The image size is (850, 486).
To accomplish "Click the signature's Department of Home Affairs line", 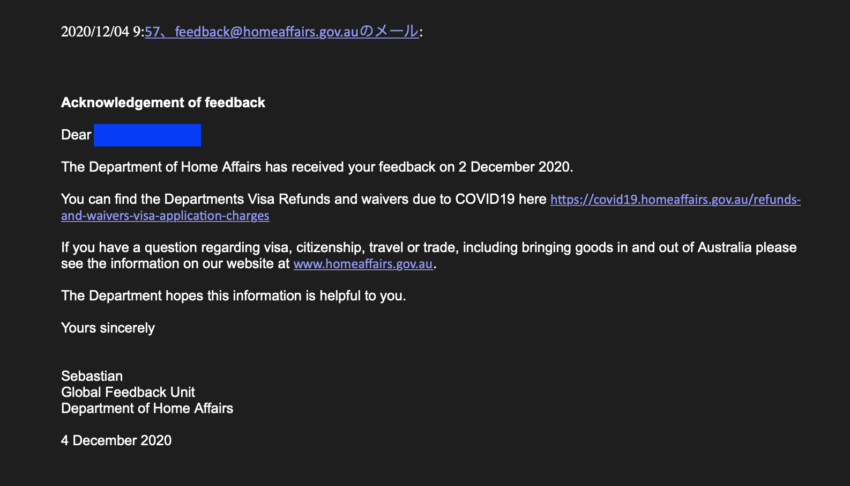I will pos(147,409).
